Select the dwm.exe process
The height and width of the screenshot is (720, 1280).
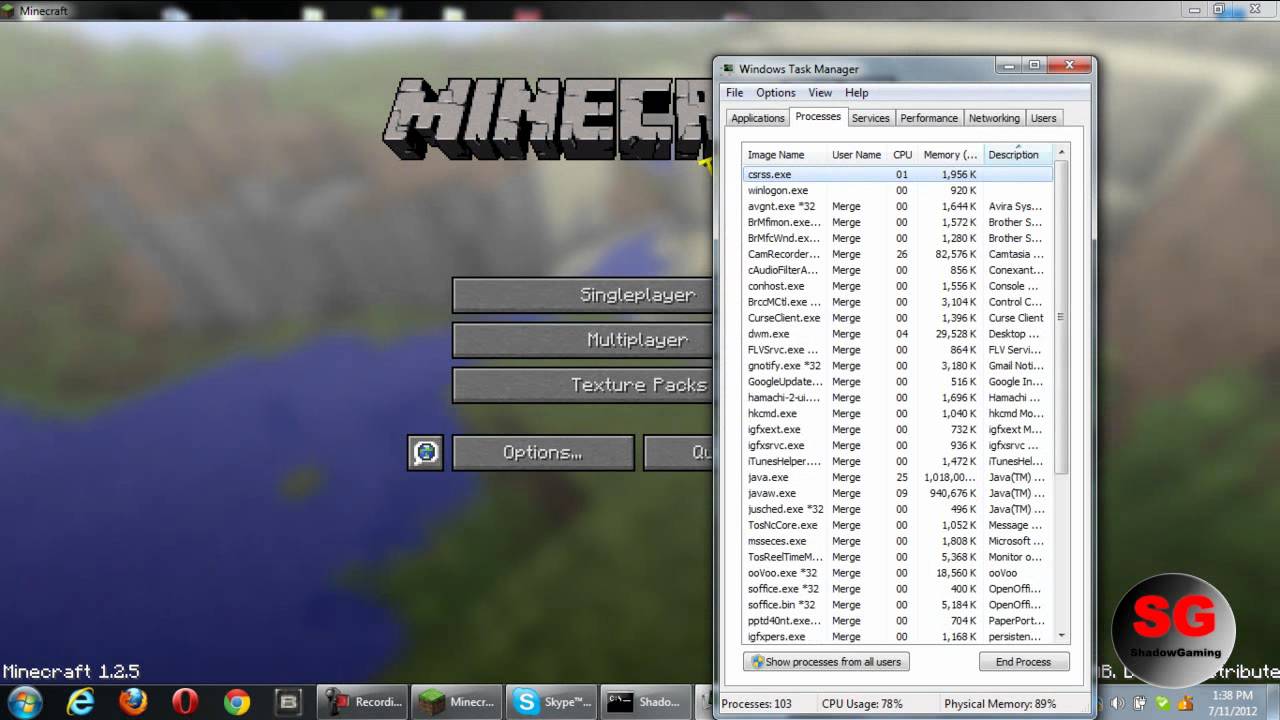[898, 334]
